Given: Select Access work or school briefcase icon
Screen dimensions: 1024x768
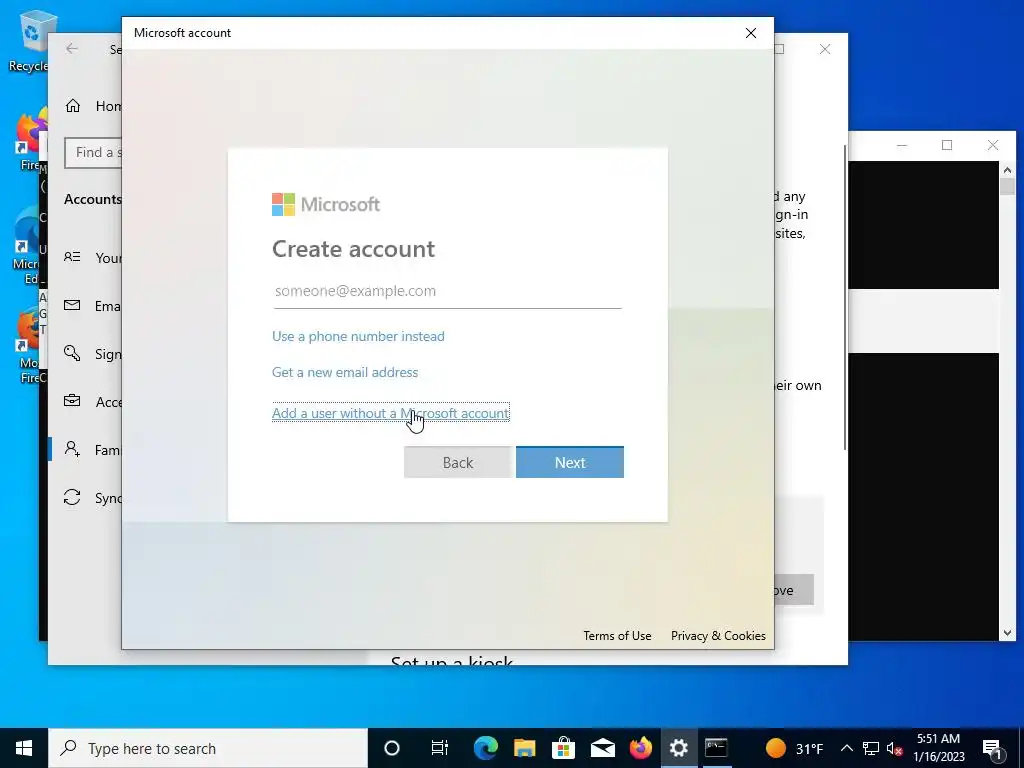Looking at the screenshot, I should [x=72, y=401].
